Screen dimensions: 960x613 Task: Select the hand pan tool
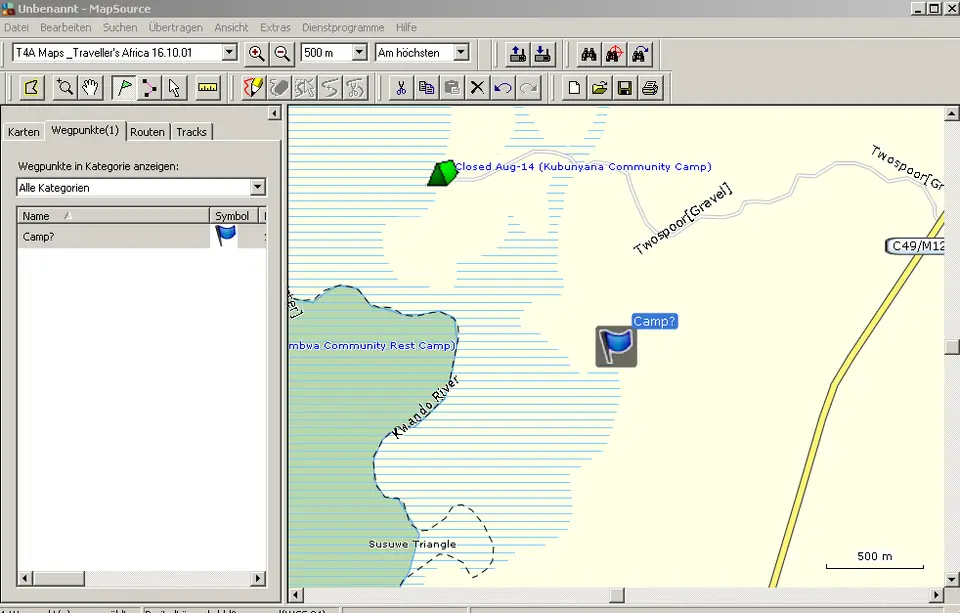click(90, 88)
